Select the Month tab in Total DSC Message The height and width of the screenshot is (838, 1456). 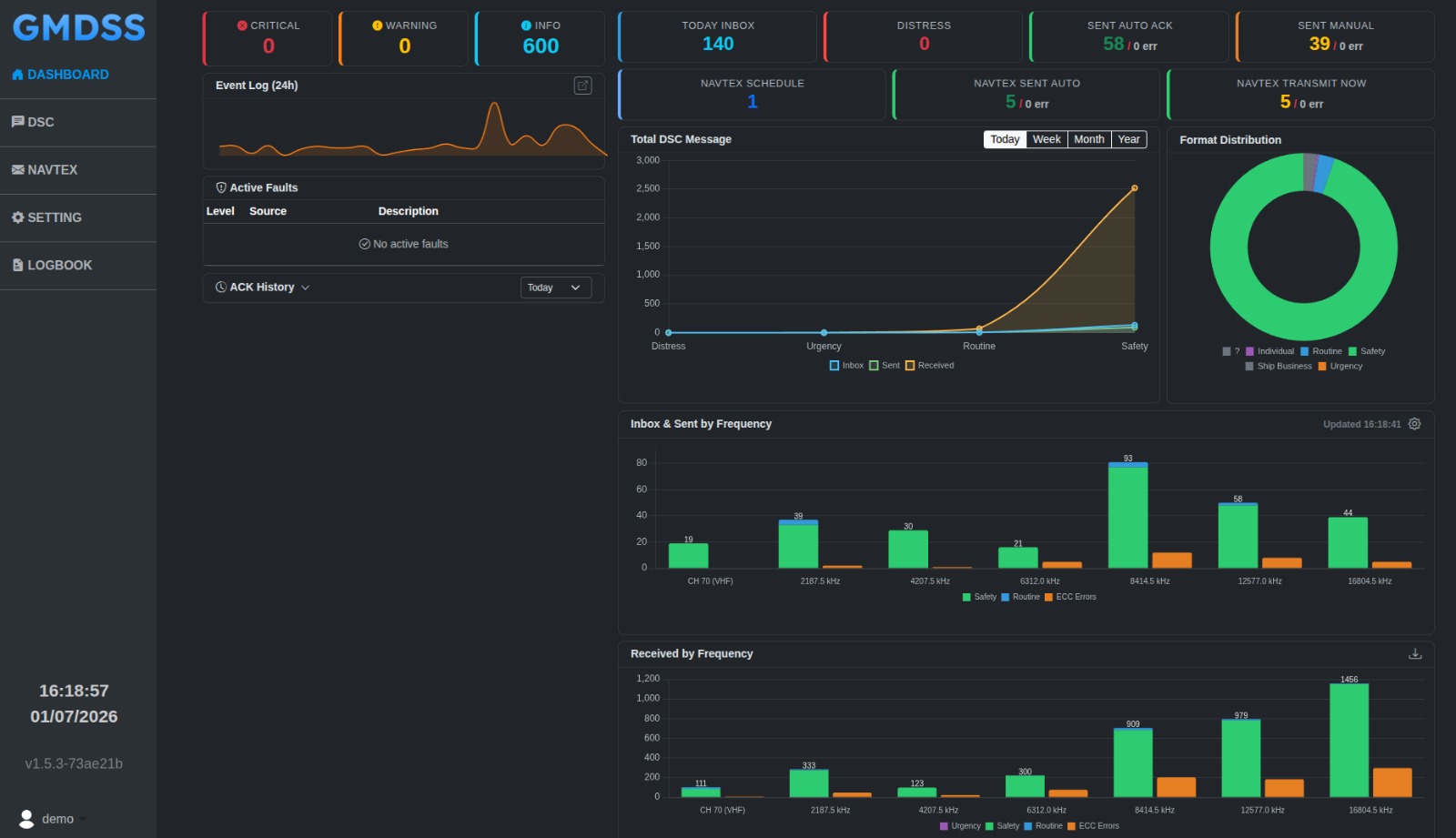[1089, 139]
